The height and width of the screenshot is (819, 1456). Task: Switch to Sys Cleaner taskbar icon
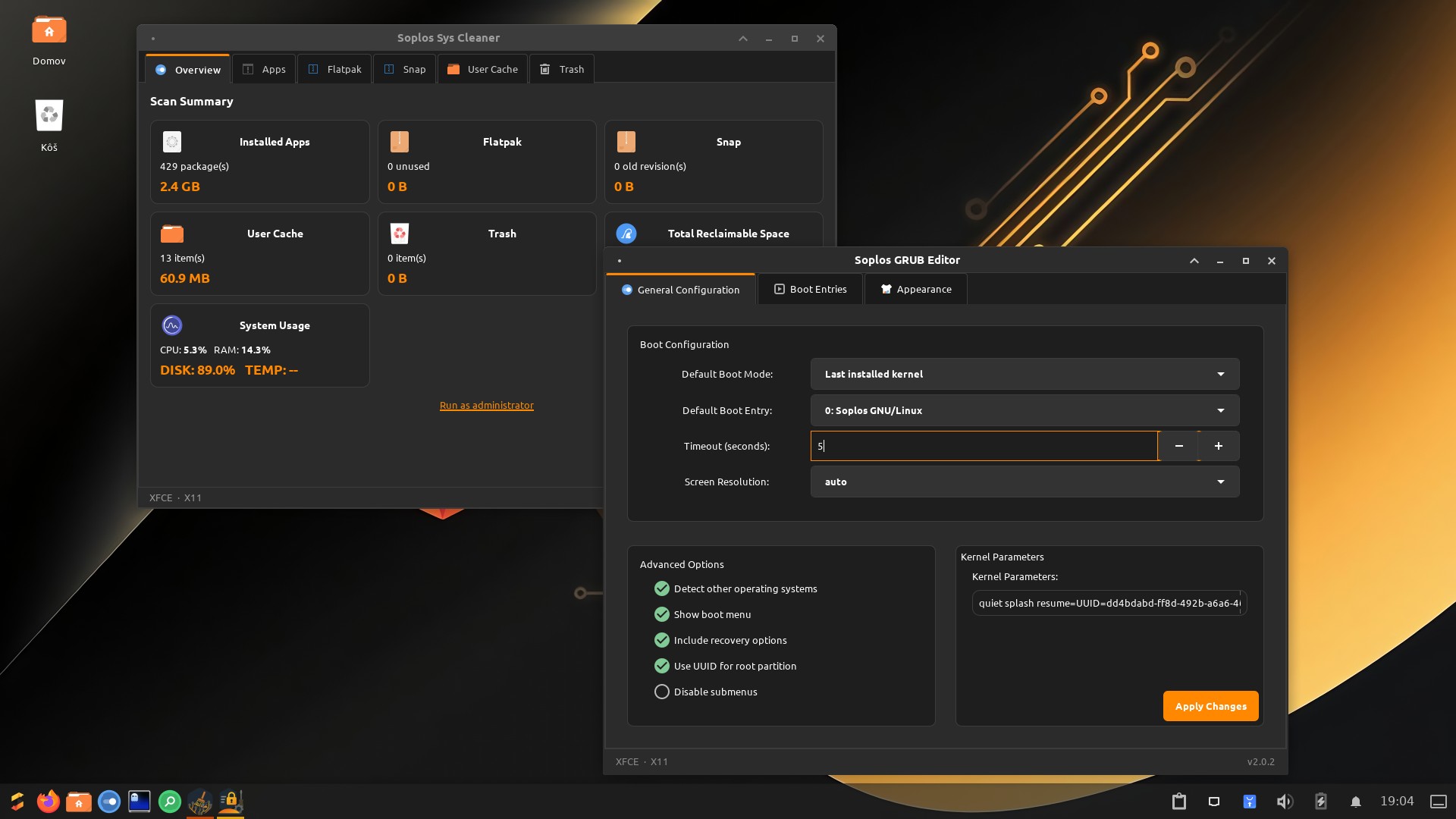(x=200, y=802)
